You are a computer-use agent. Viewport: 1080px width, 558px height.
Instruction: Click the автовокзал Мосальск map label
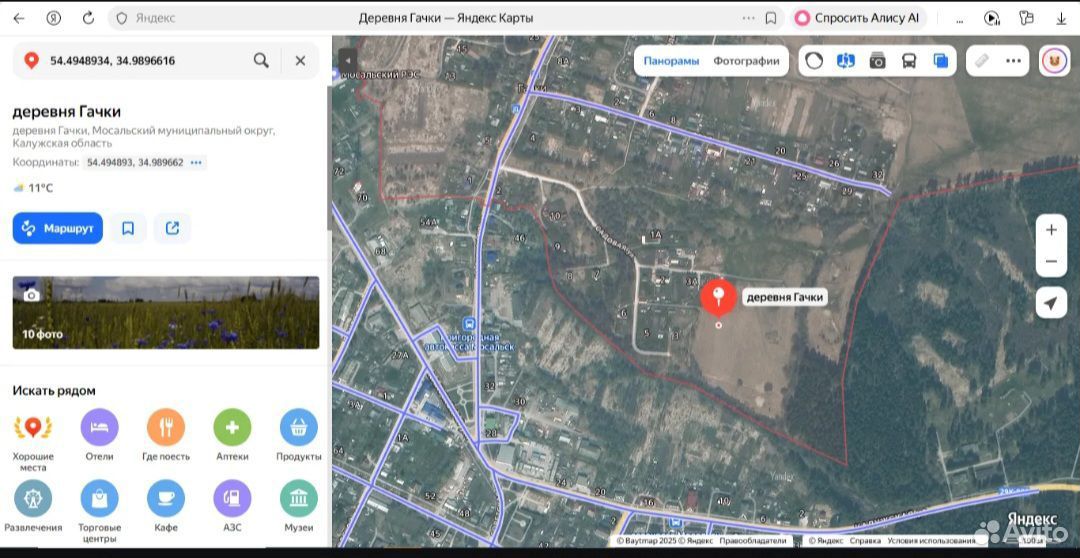tap(469, 342)
